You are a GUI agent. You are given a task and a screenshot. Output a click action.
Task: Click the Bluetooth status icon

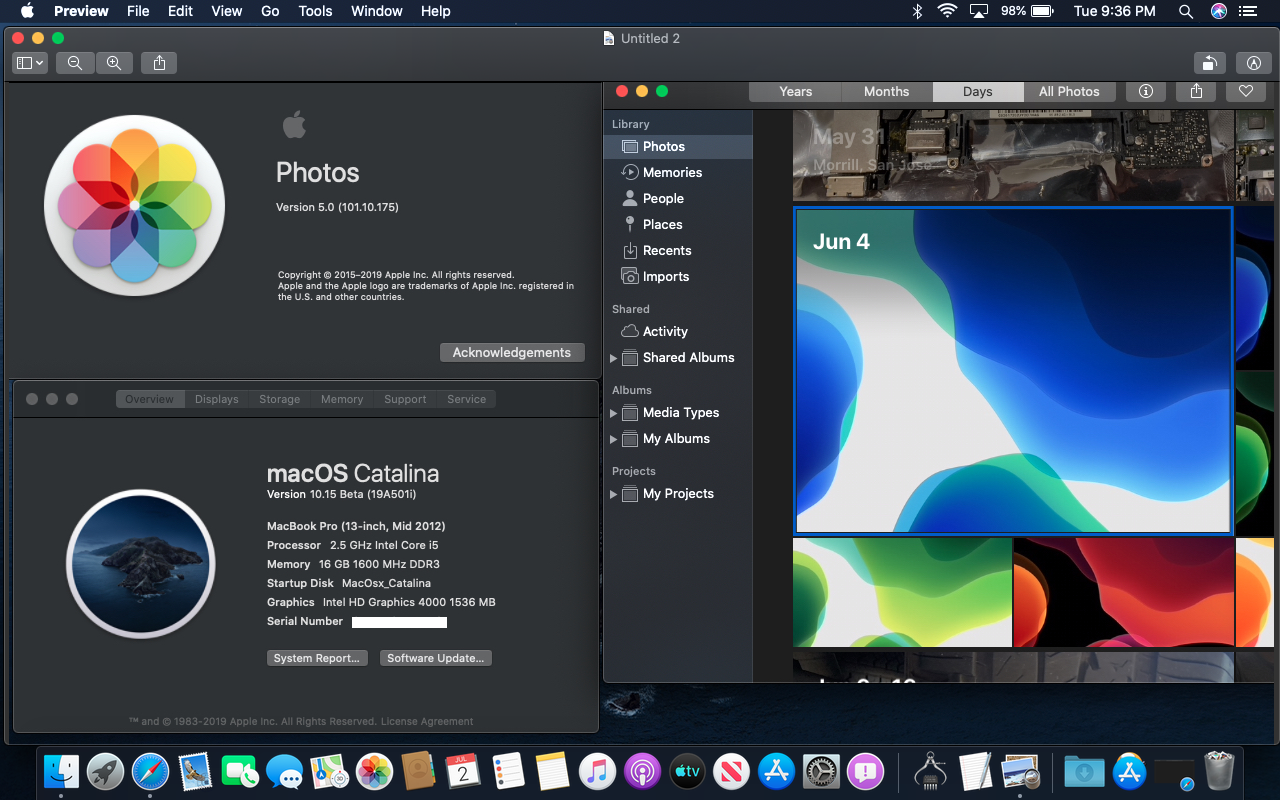[917, 11]
